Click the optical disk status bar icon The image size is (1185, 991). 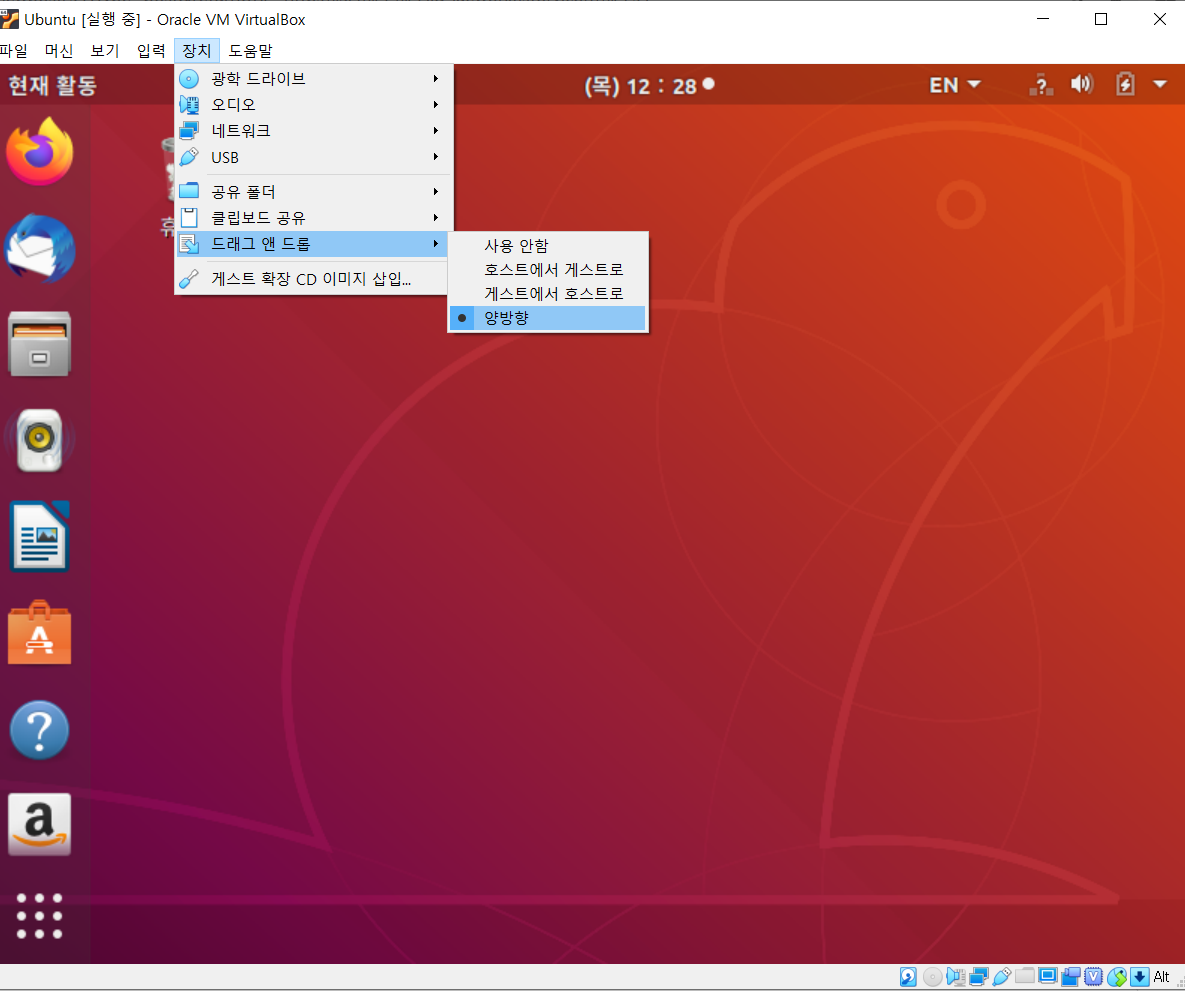click(933, 977)
